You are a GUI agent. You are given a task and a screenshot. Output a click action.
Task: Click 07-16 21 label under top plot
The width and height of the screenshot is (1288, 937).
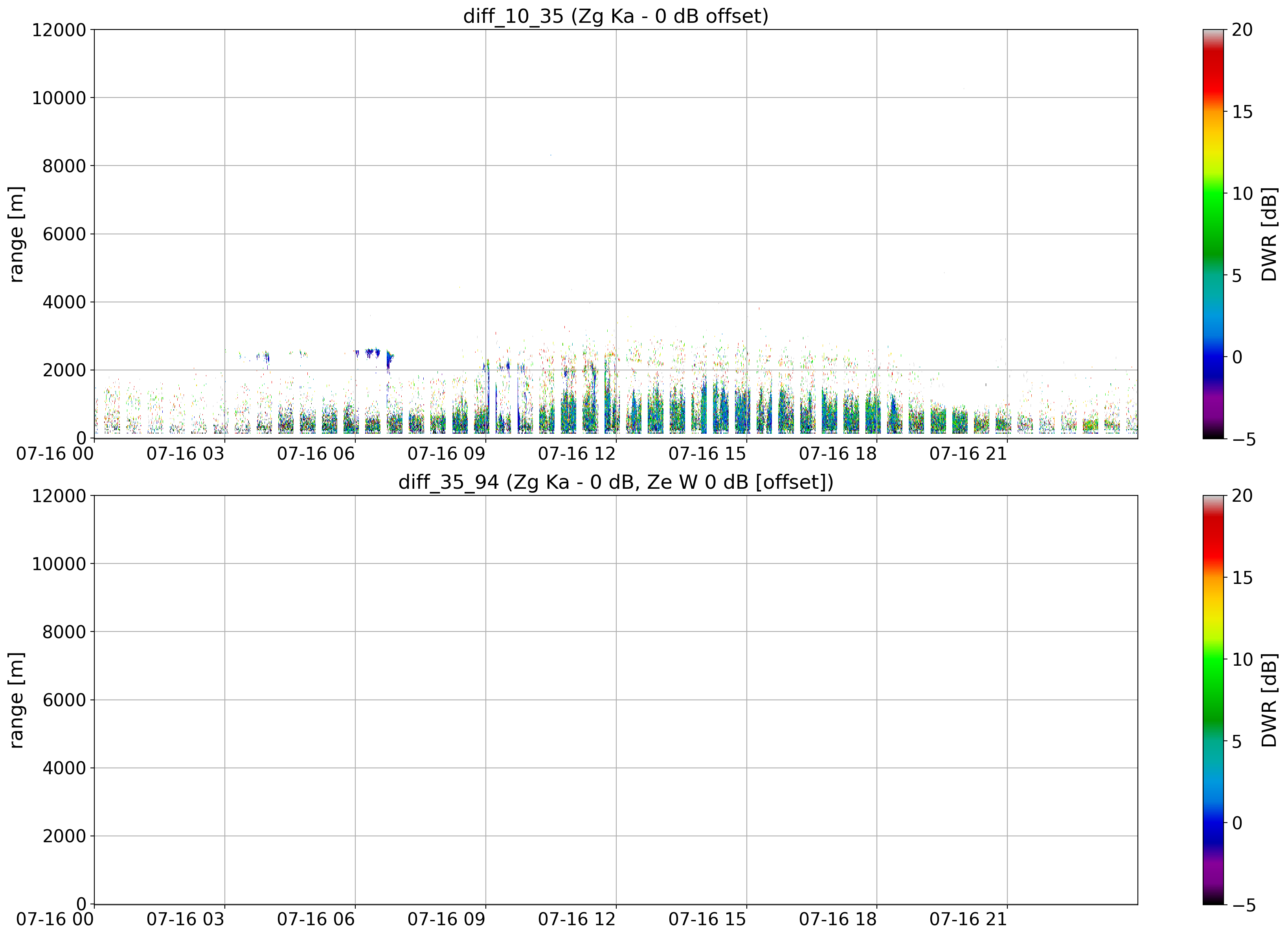coord(968,453)
